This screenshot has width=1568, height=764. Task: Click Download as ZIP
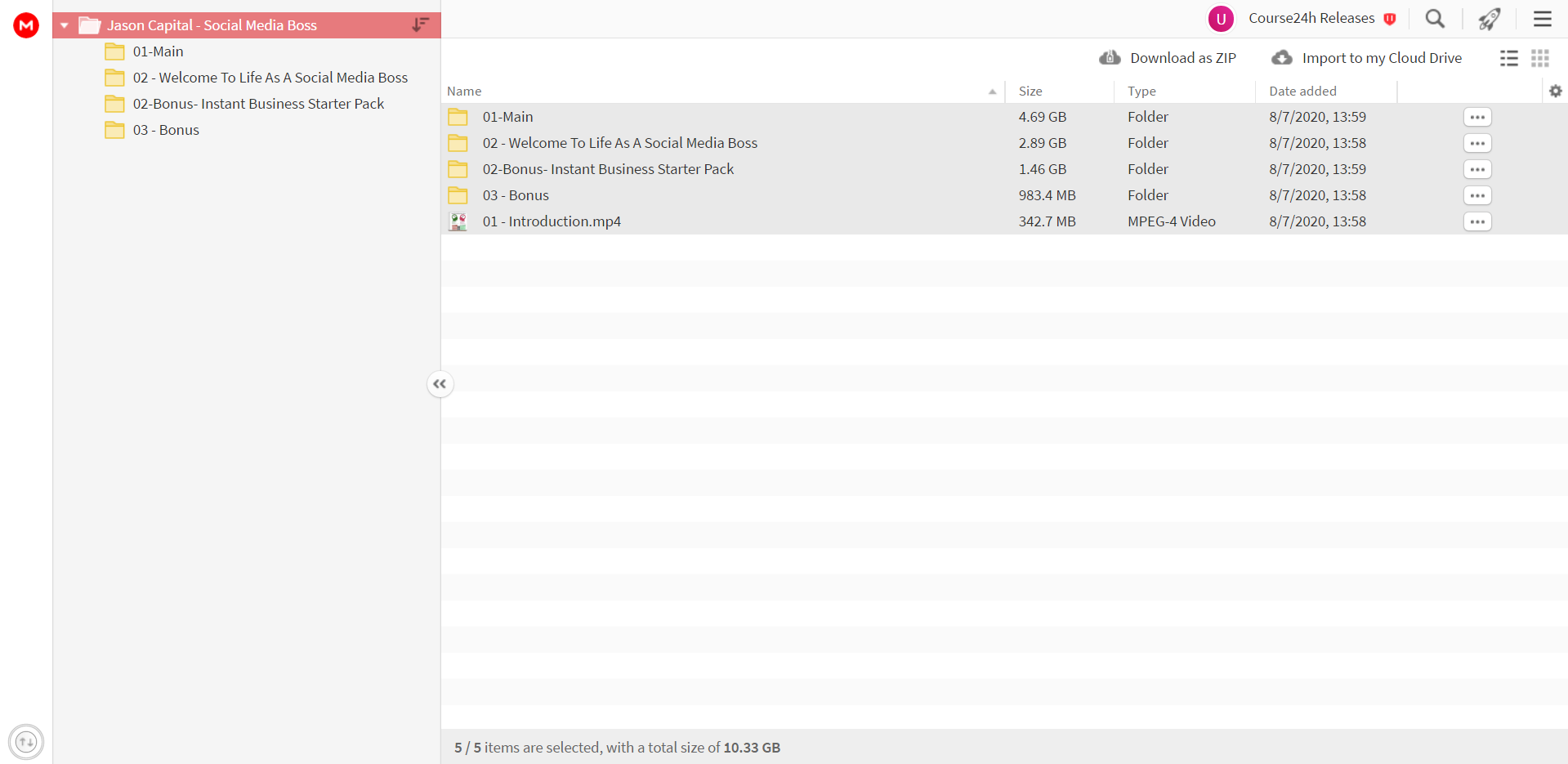point(1168,58)
